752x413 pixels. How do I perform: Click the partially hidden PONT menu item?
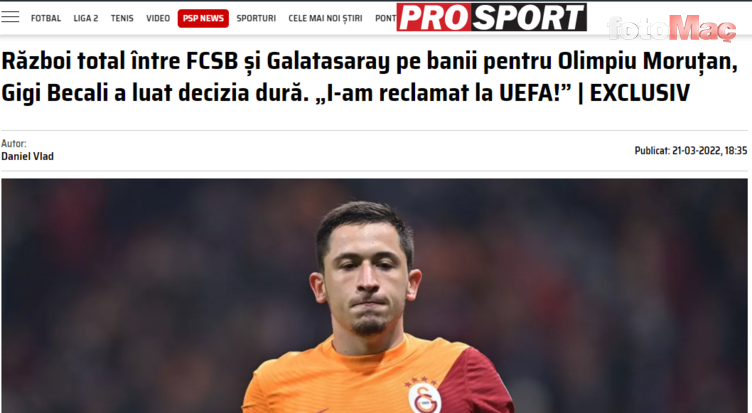tap(386, 18)
